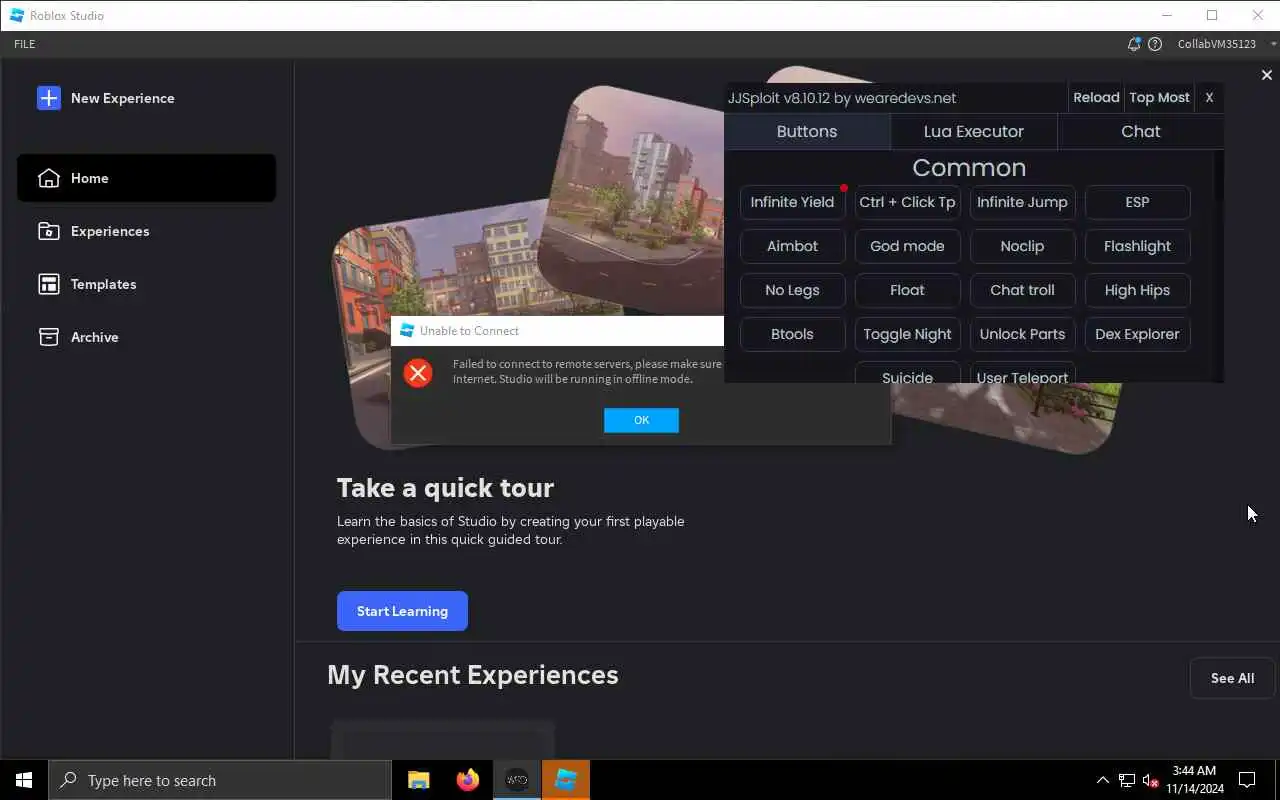This screenshot has height=800, width=1280.
Task: Open File Explorer from the taskbar
Action: [x=418, y=780]
